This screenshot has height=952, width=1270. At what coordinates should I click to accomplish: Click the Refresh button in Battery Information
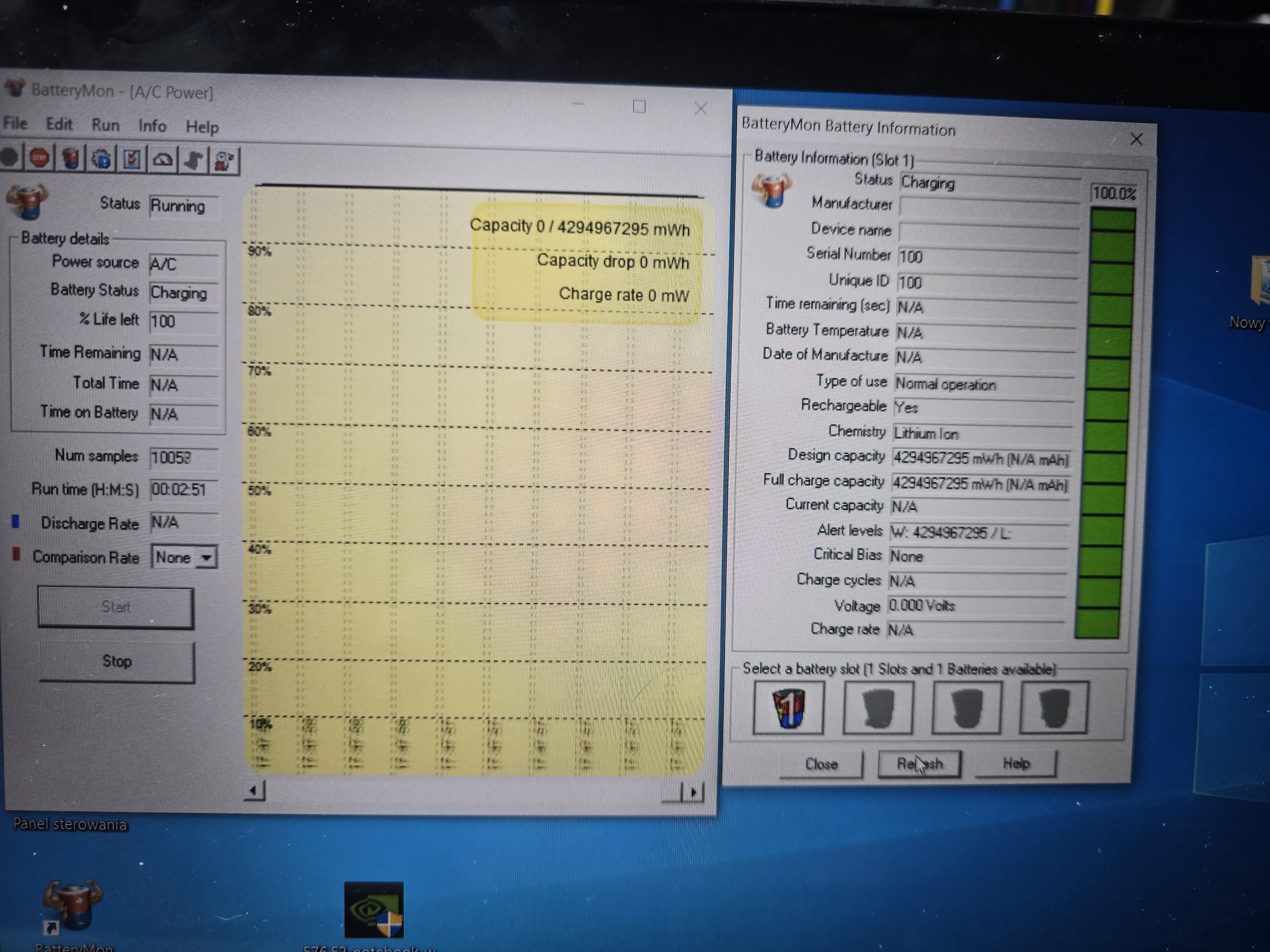tap(919, 764)
